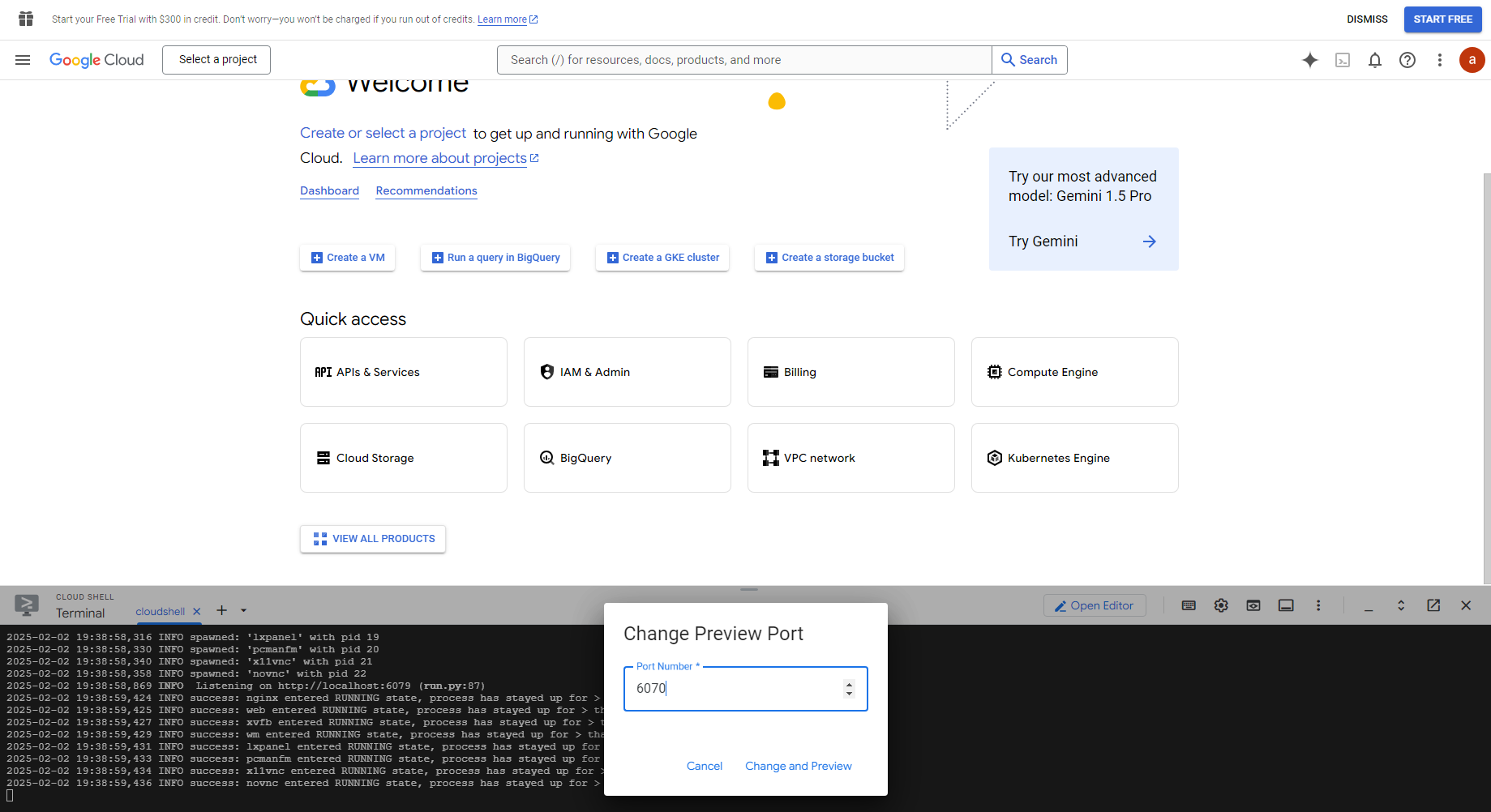The width and height of the screenshot is (1491, 812).
Task: Open the Select a project picker
Action: tap(216, 60)
